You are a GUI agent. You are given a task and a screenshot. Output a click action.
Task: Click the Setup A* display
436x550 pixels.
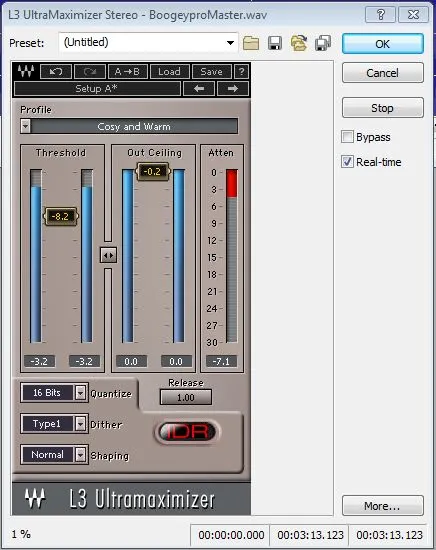[97, 88]
